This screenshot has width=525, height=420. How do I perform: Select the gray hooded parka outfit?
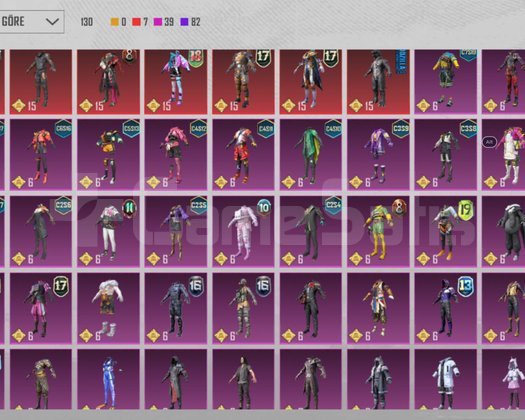(x=378, y=379)
